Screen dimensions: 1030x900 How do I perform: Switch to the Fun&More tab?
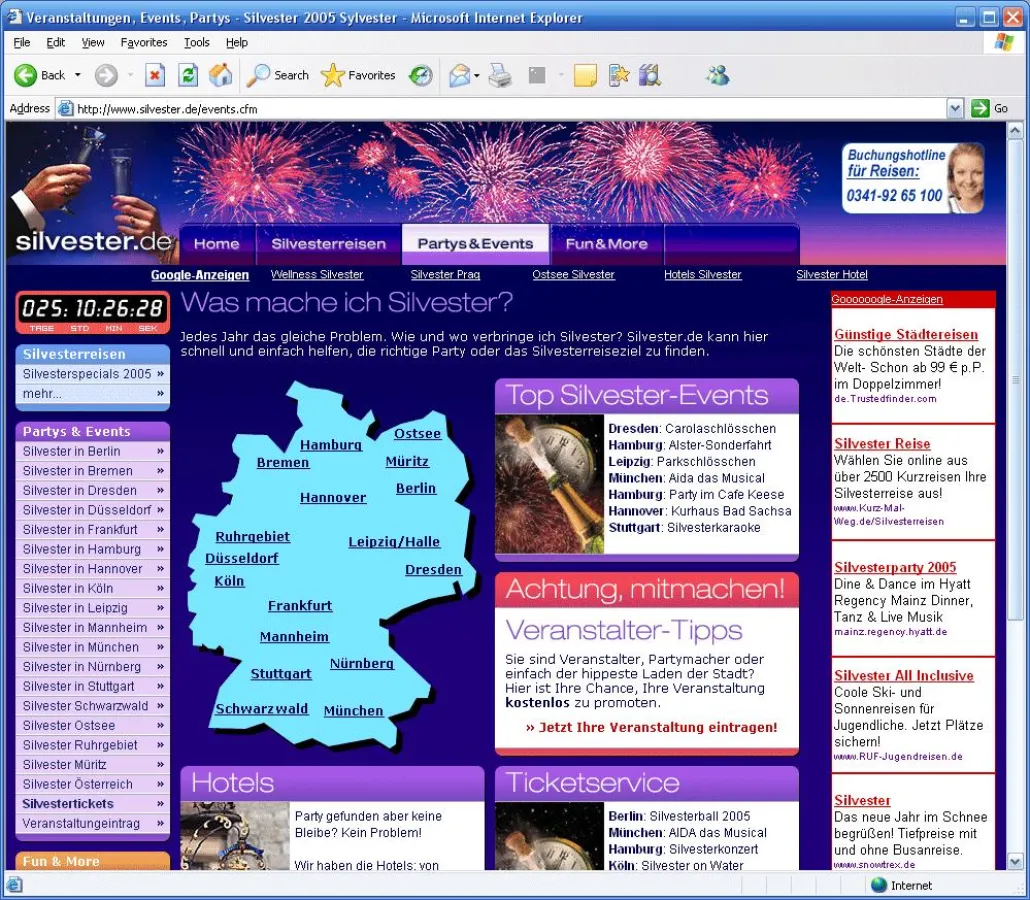[x=607, y=244]
